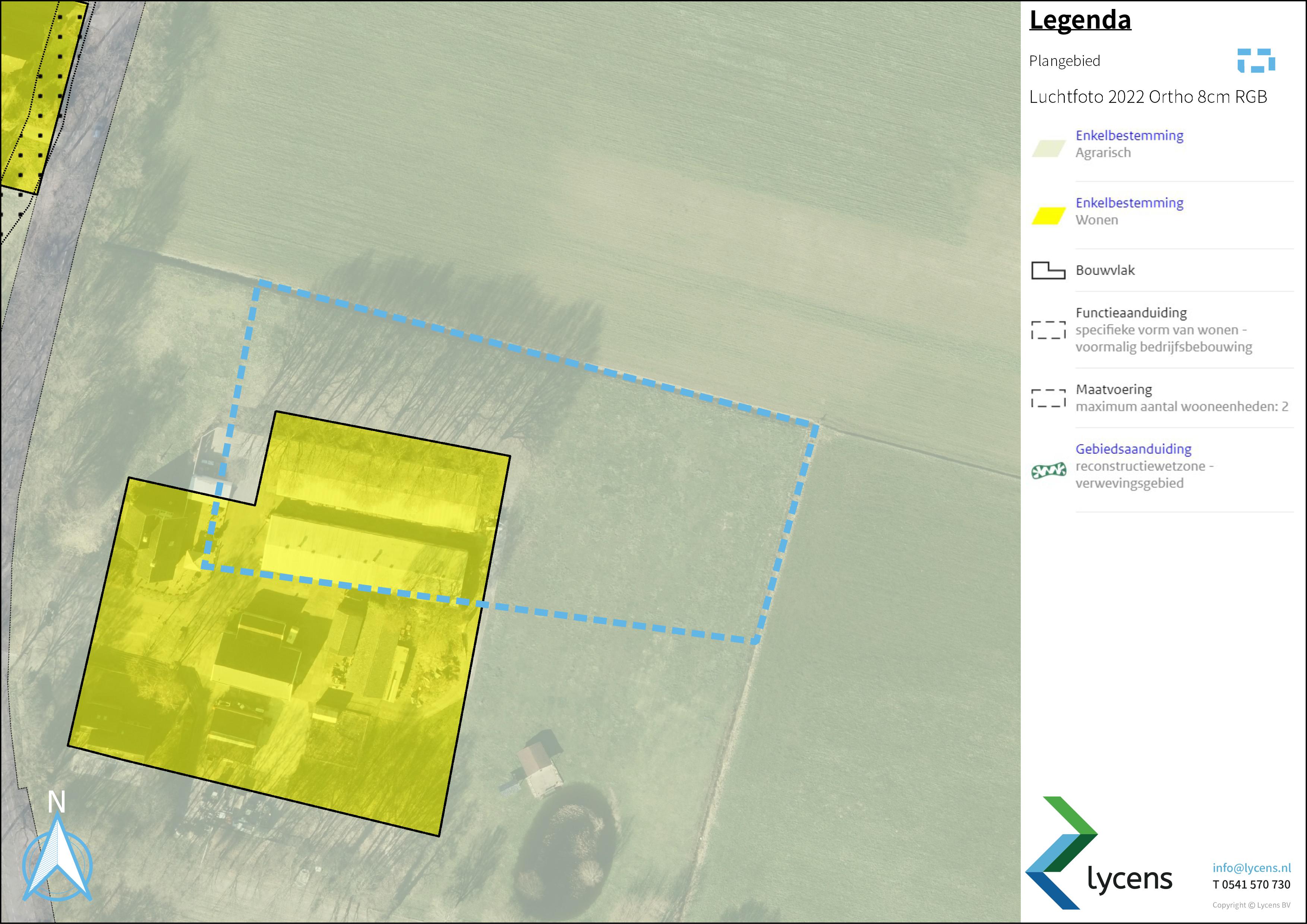Click the green Gebiedsaanduiding zone icon
This screenshot has height=924, width=1307.
tap(1049, 471)
